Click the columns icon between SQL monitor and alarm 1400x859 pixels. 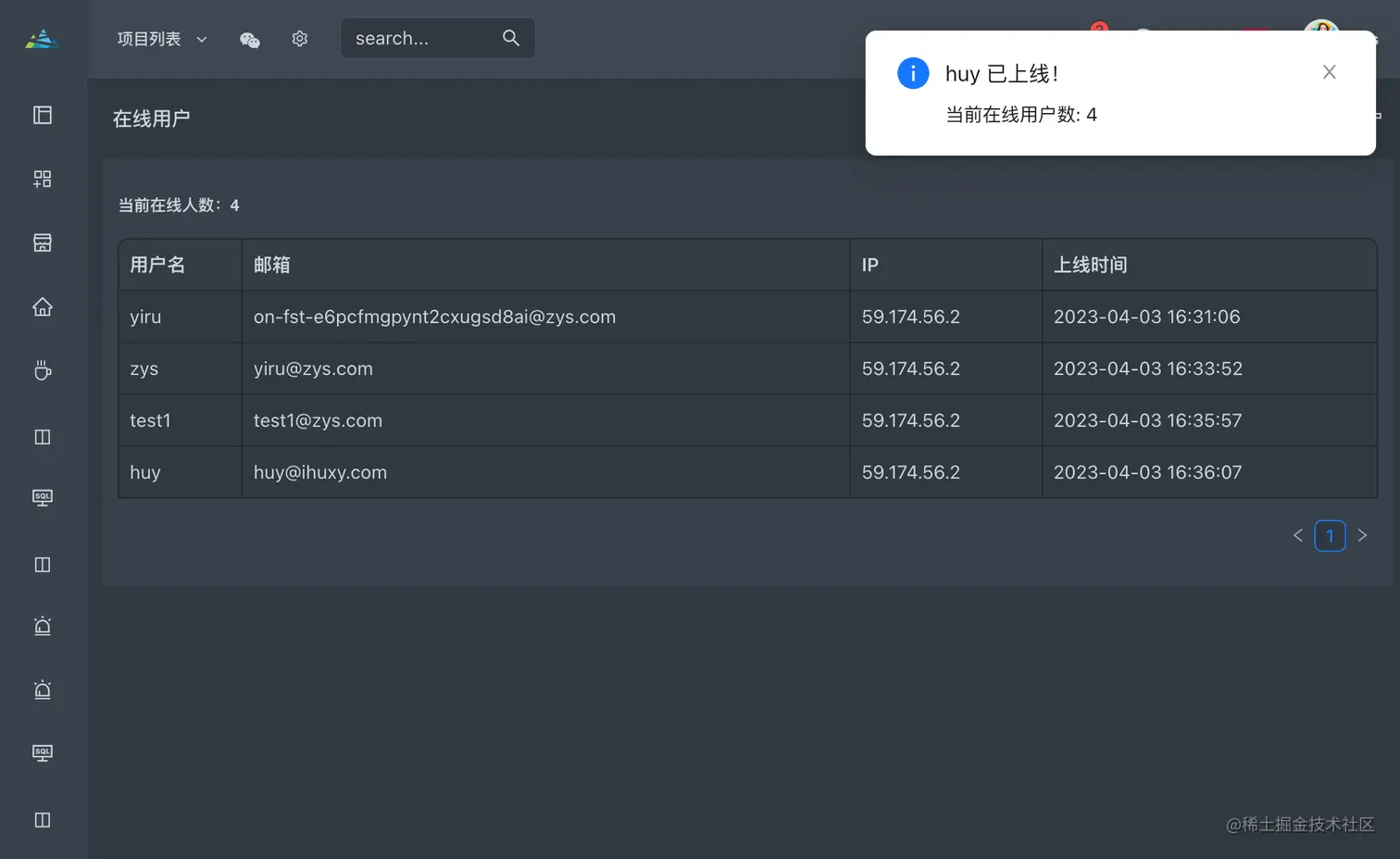coord(43,565)
